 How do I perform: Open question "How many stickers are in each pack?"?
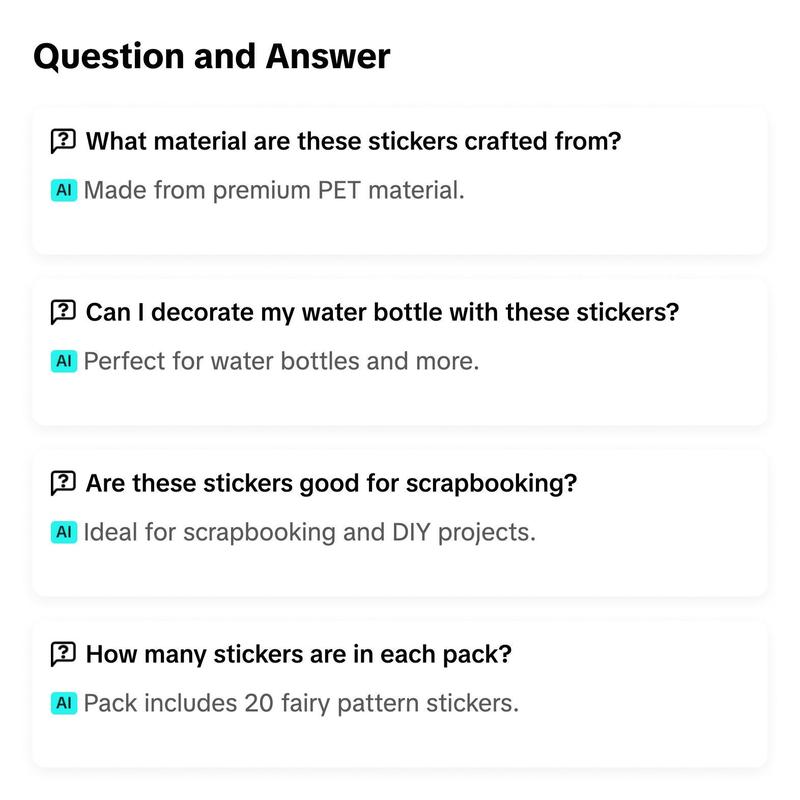click(x=298, y=654)
